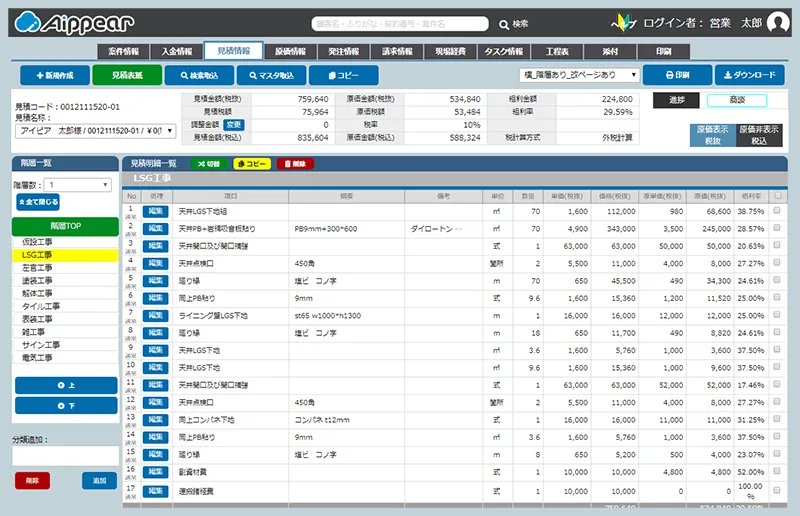The image size is (800, 516).
Task: Click the 分類追加 text input field
Action: pyautogui.click(x=65, y=456)
